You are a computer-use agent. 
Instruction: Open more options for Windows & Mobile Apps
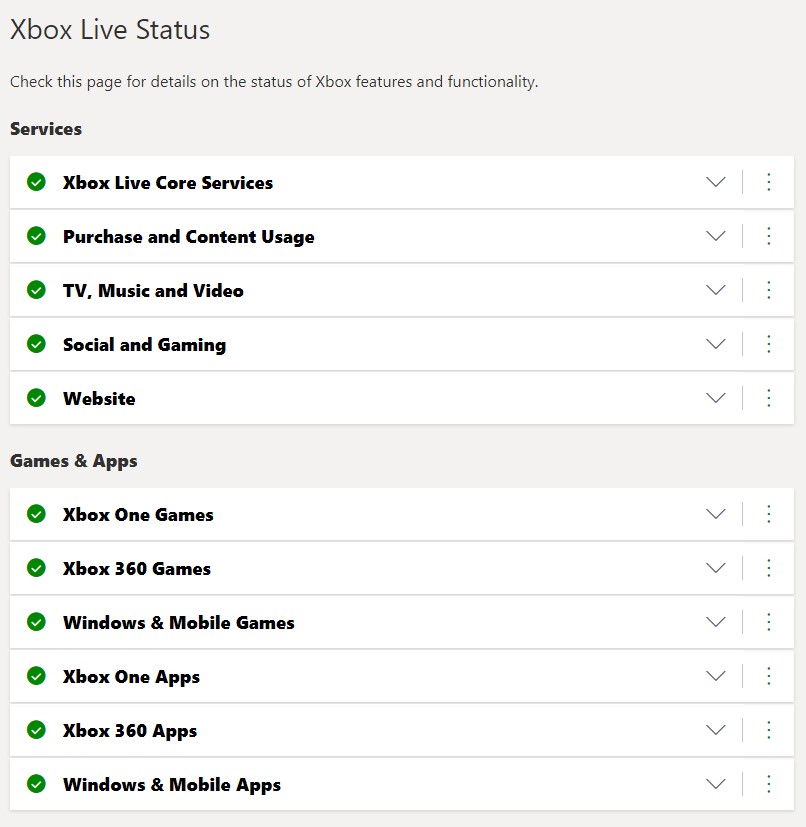pyautogui.click(x=769, y=784)
